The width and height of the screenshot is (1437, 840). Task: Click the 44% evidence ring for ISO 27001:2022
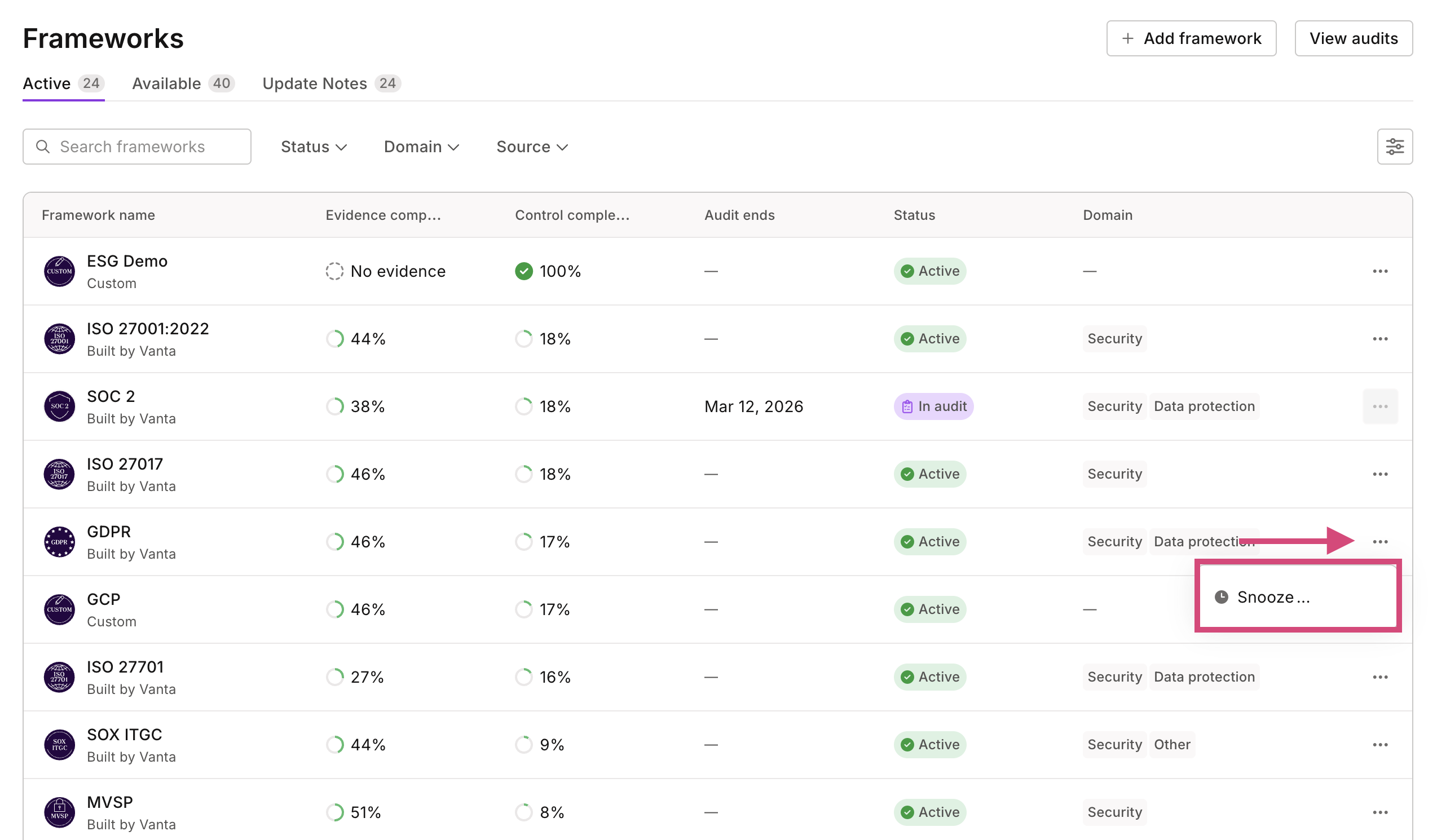click(x=335, y=339)
